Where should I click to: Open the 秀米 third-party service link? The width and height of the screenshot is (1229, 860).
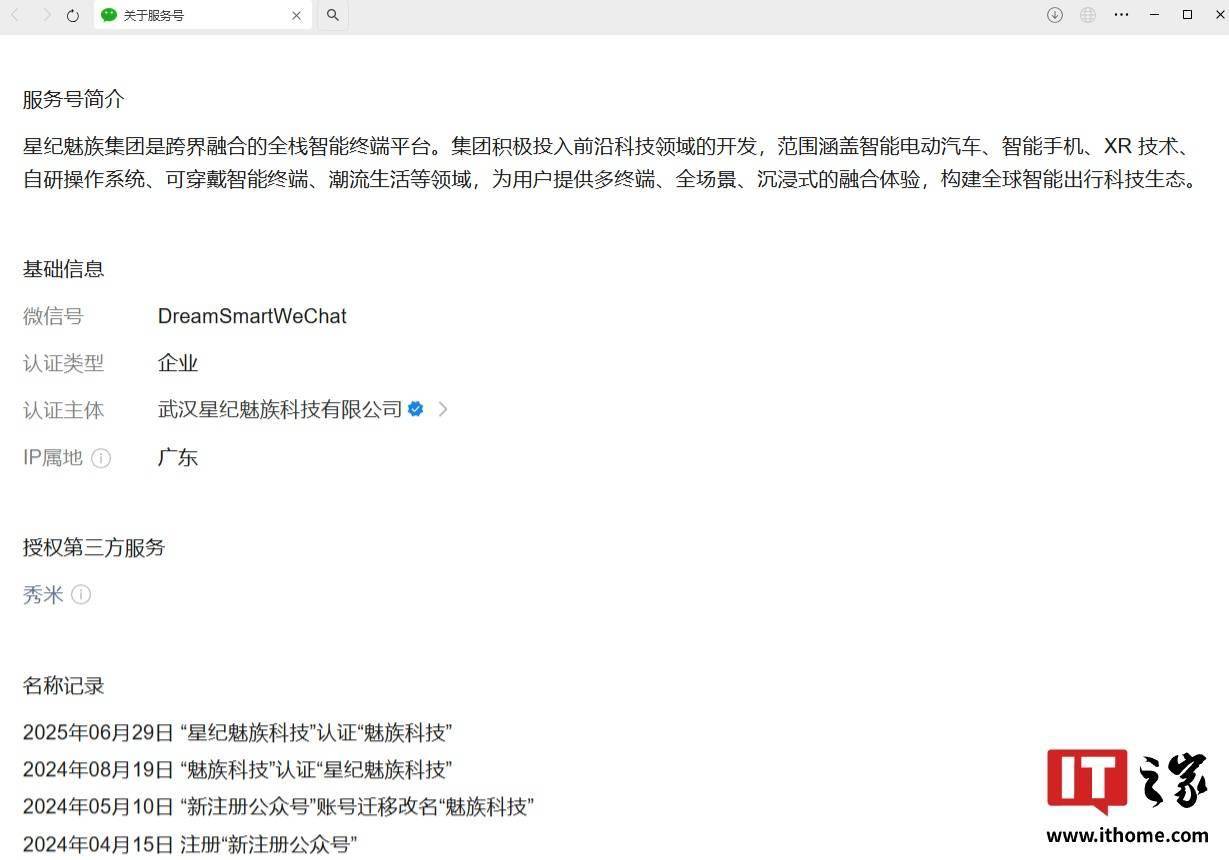(x=43, y=595)
